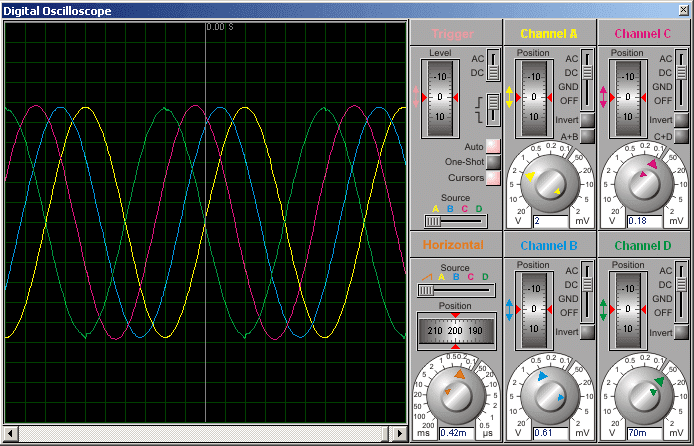Click the timebase 0.42m value field

(x=457, y=433)
